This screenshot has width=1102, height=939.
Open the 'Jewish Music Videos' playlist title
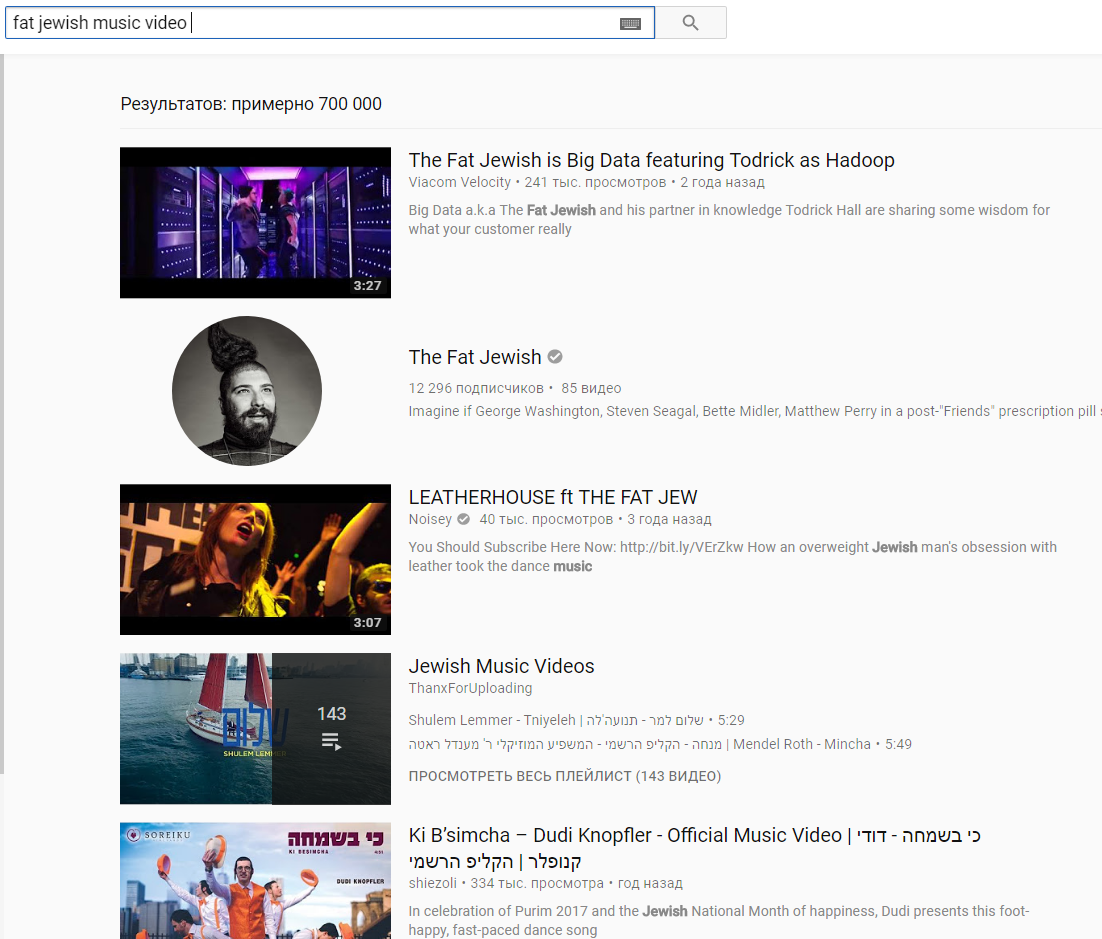point(501,666)
